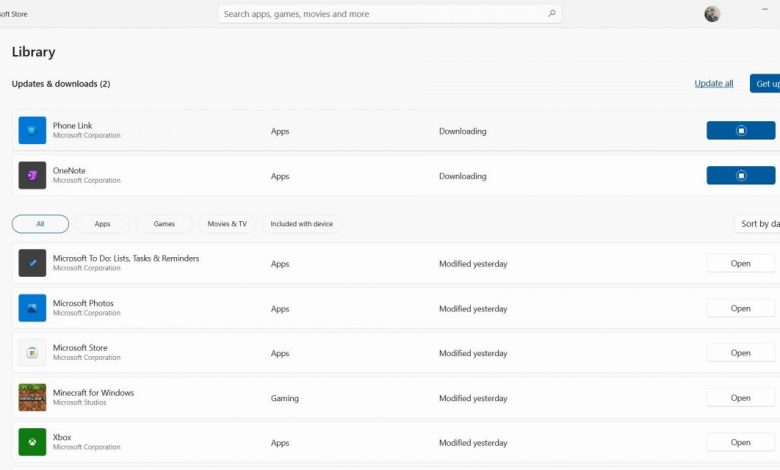Click the OneNote title text

[69, 170]
